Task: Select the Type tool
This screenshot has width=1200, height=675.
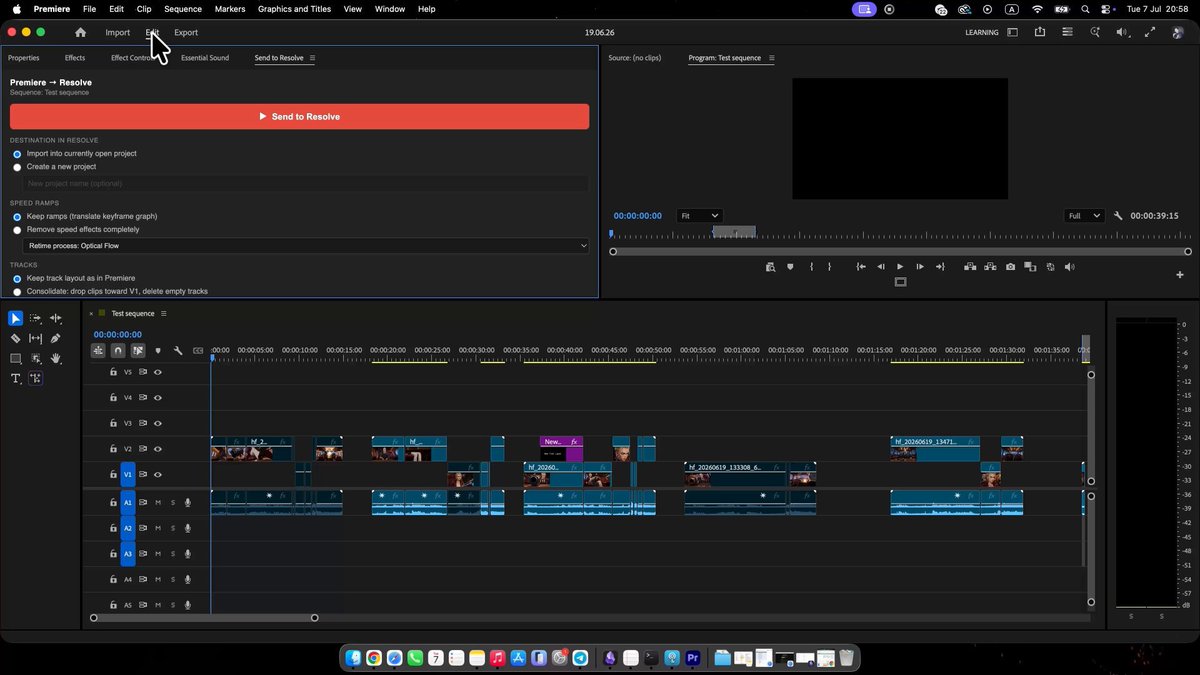Action: (15, 378)
